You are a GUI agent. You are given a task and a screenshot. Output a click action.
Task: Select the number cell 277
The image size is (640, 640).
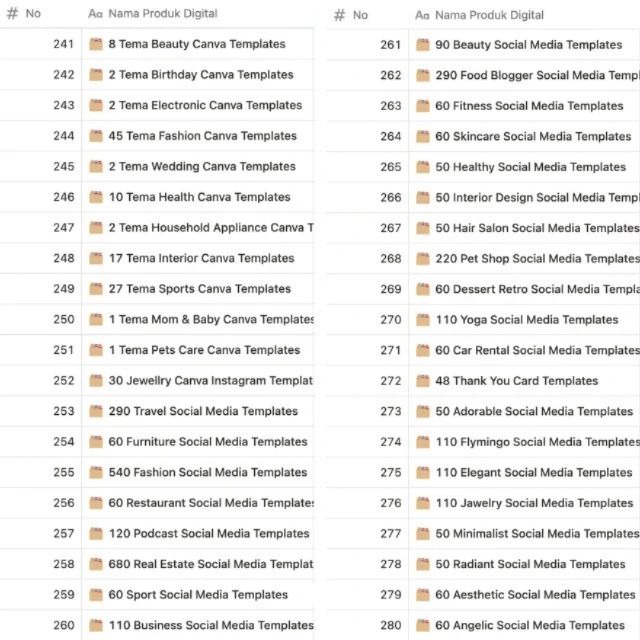390,534
